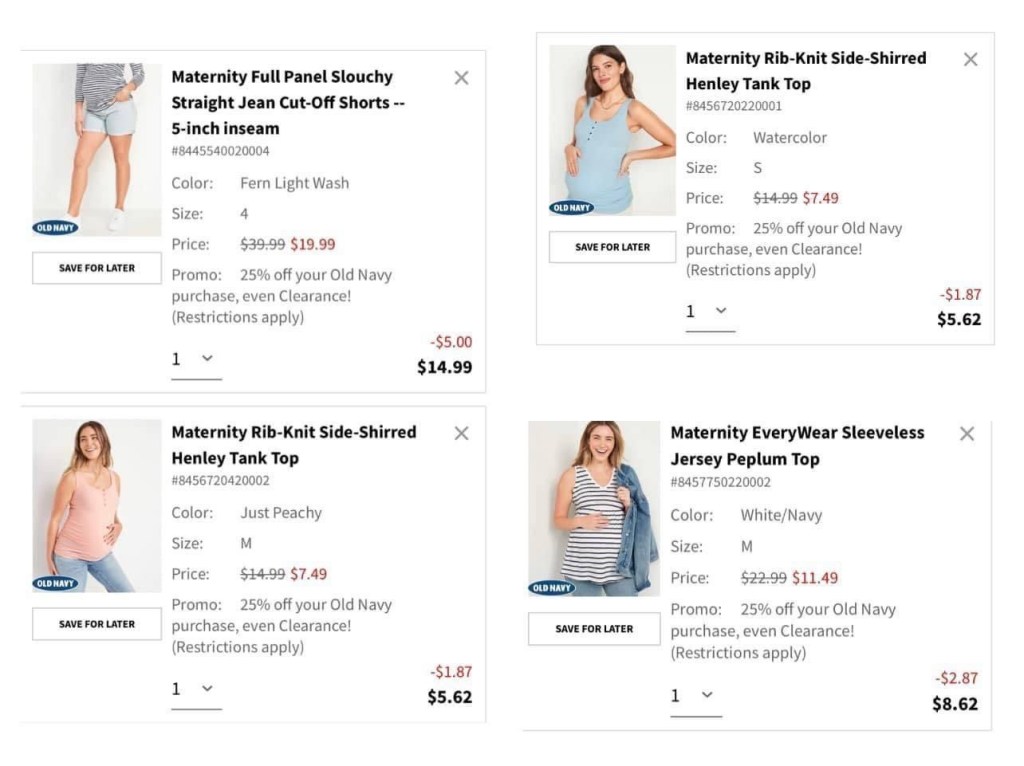Image resolution: width=1024 pixels, height=766 pixels.
Task: Remove the Watercolor Henley Tank Top
Action: coord(970,59)
